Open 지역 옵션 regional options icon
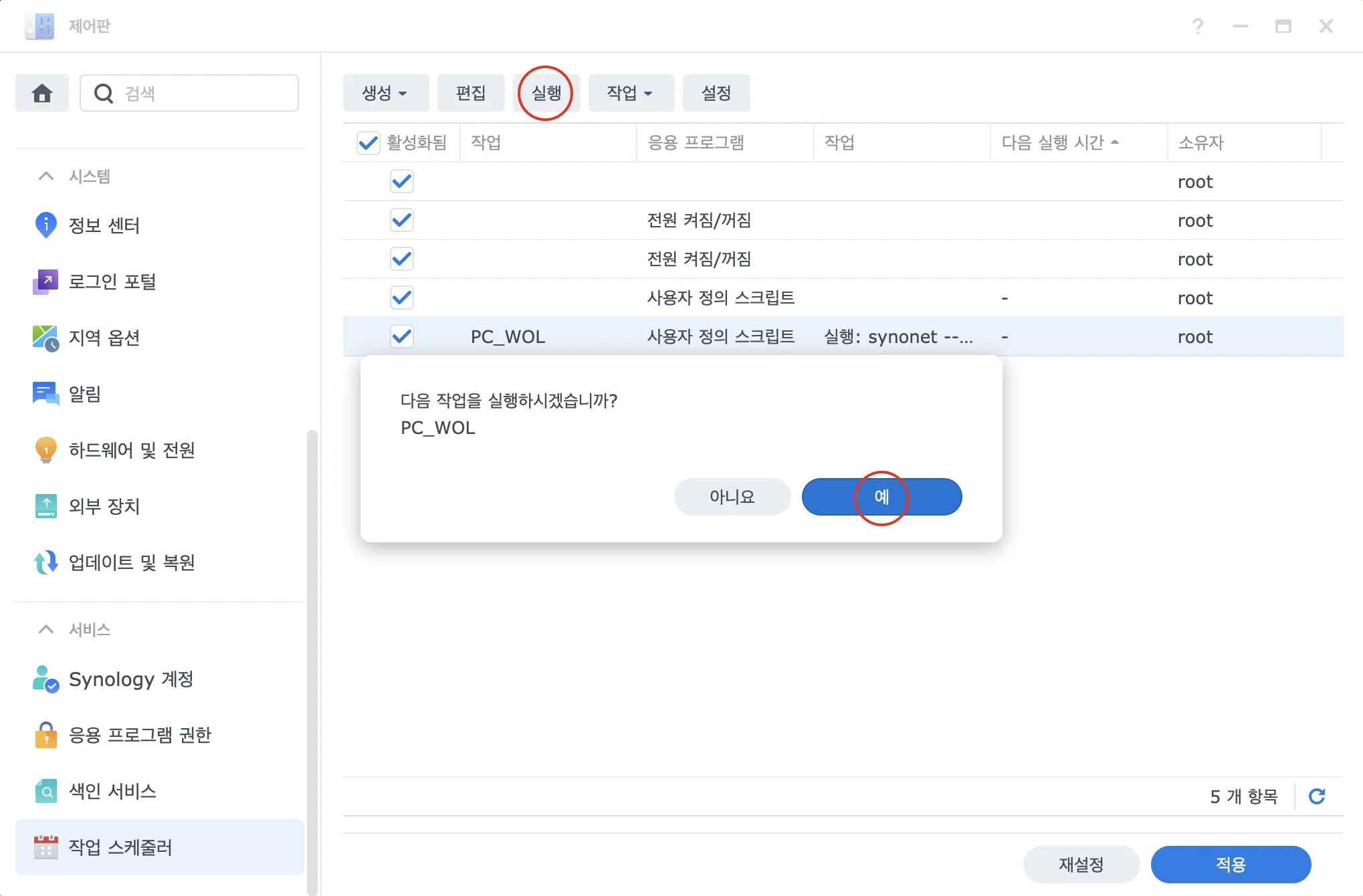 tap(45, 338)
